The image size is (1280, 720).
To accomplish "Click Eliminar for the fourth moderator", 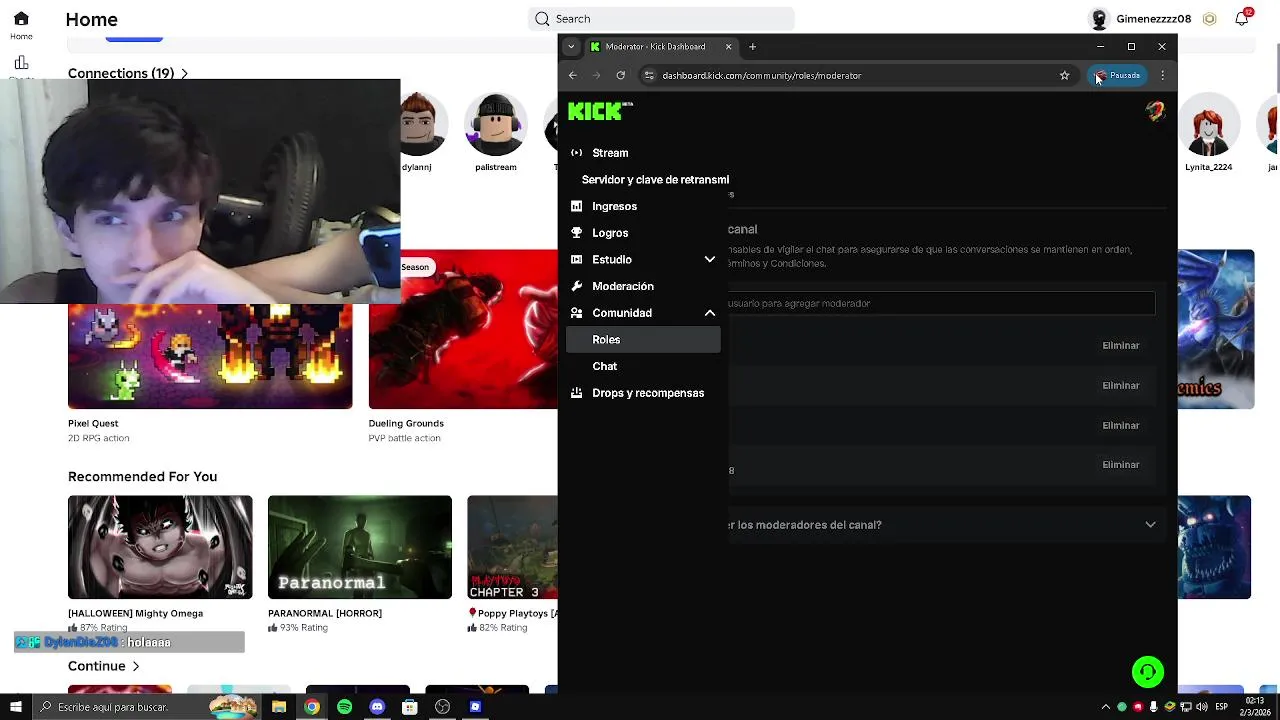I will tap(1121, 464).
